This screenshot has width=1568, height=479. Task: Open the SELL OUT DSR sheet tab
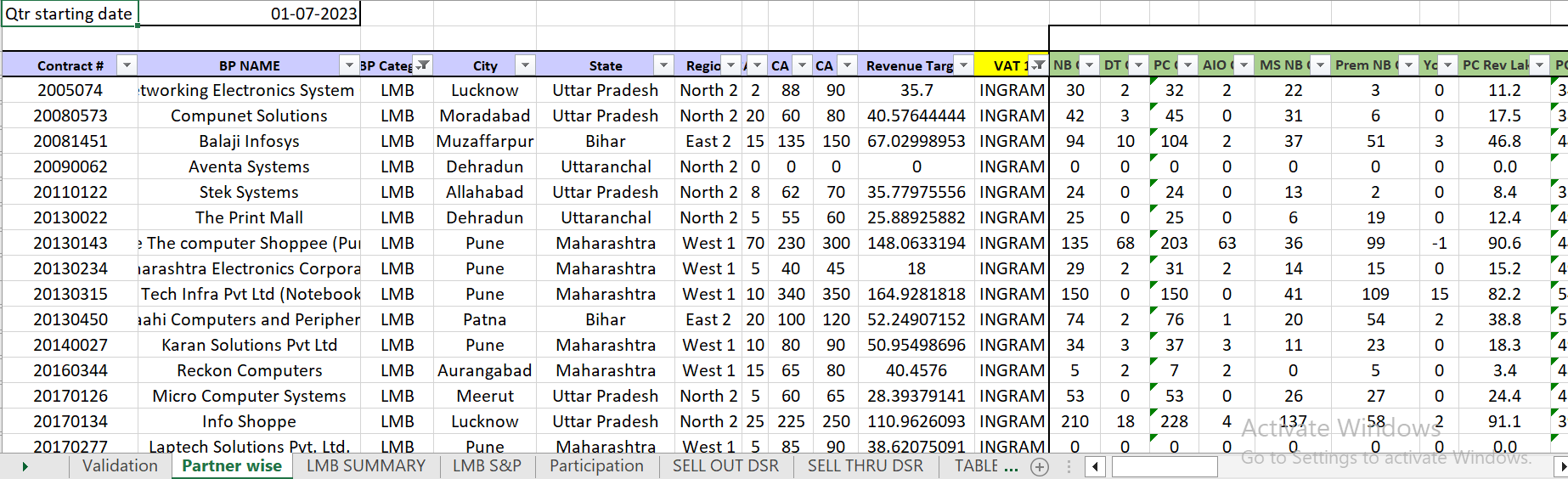coord(725,466)
